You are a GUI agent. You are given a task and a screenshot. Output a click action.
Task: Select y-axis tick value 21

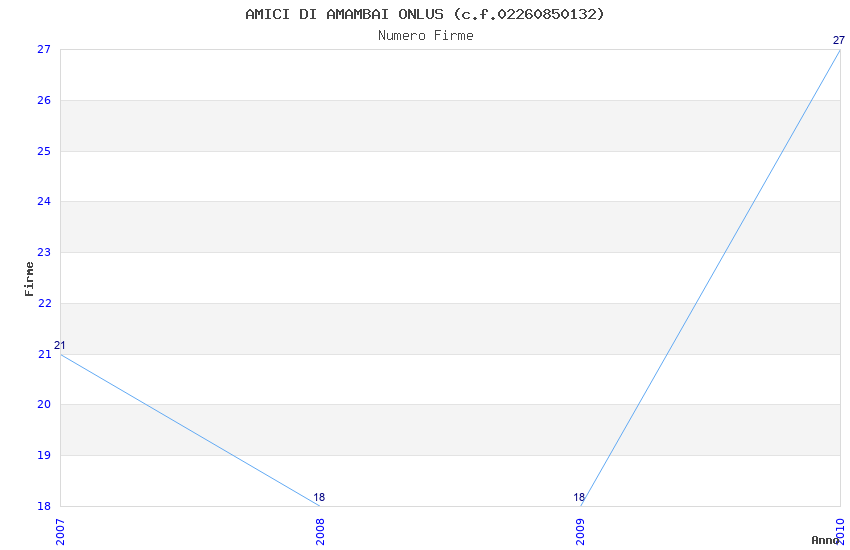click(44, 354)
